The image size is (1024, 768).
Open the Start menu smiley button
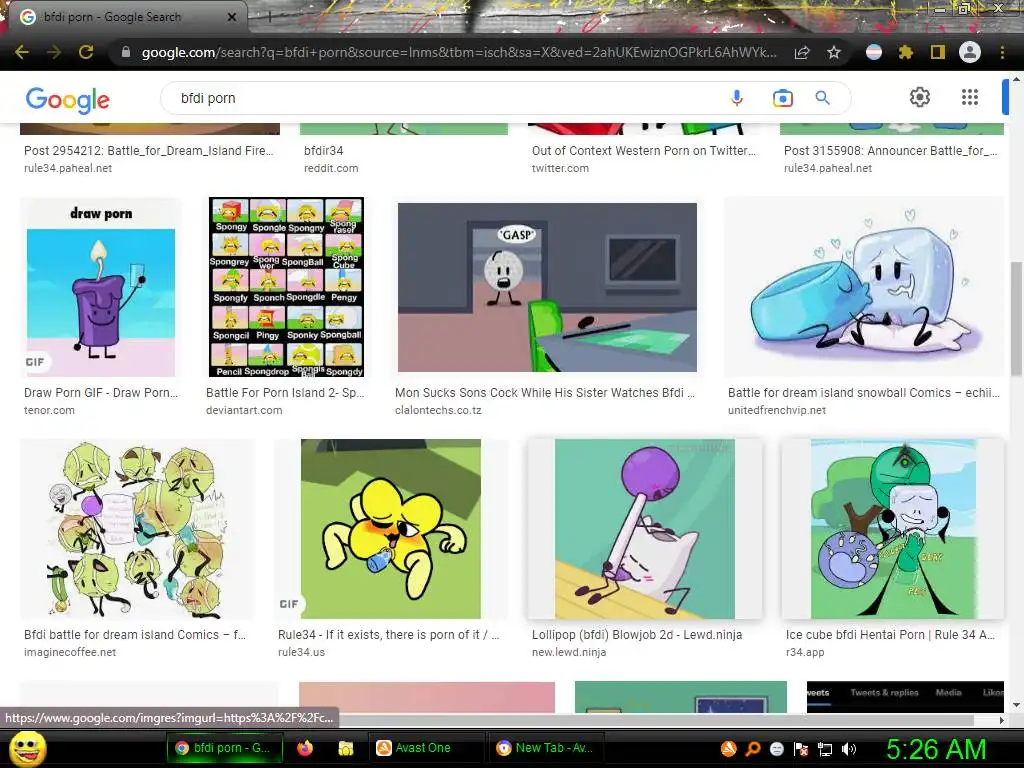point(28,748)
